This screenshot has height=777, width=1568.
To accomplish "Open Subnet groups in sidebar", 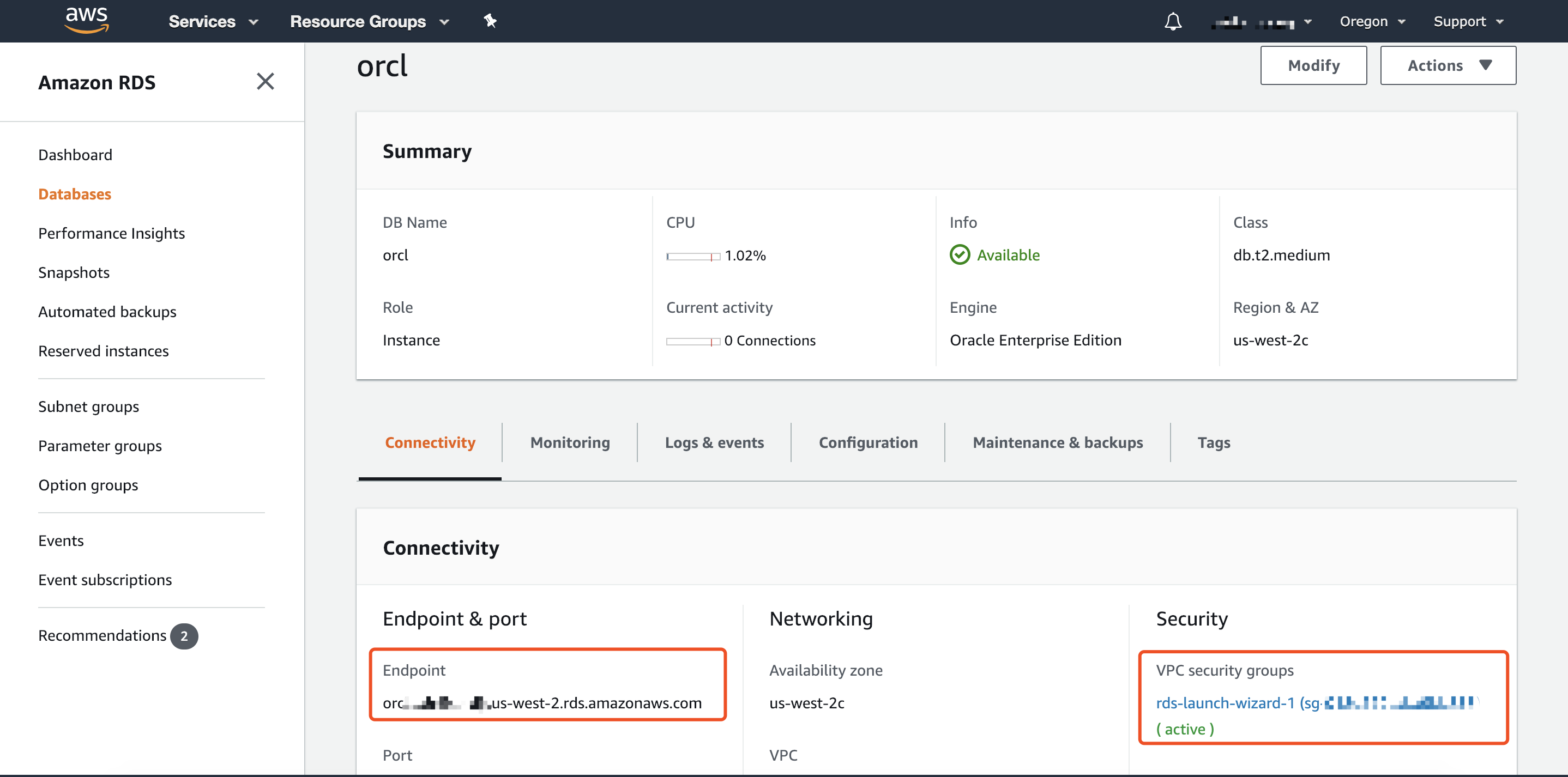I will click(x=88, y=406).
